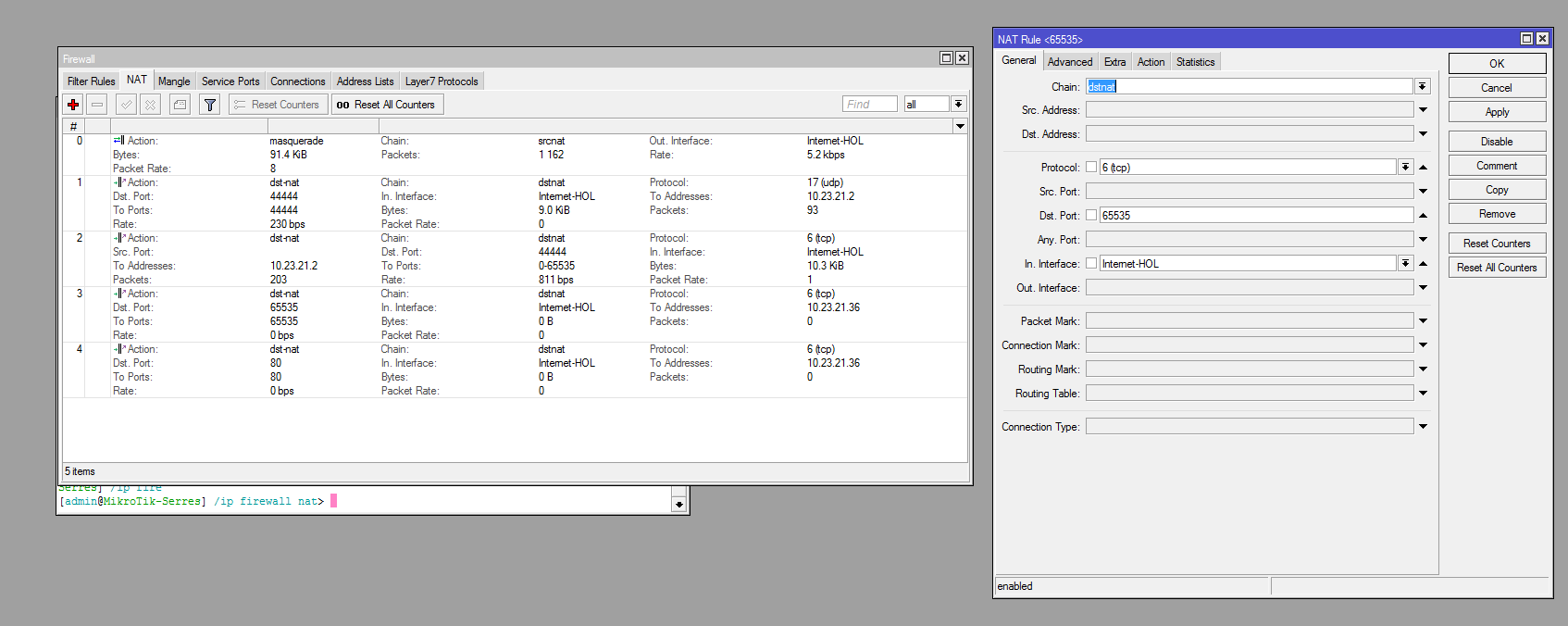1568x626 pixels.
Task: Click OK in NAT Rule dialog
Action: (1497, 63)
